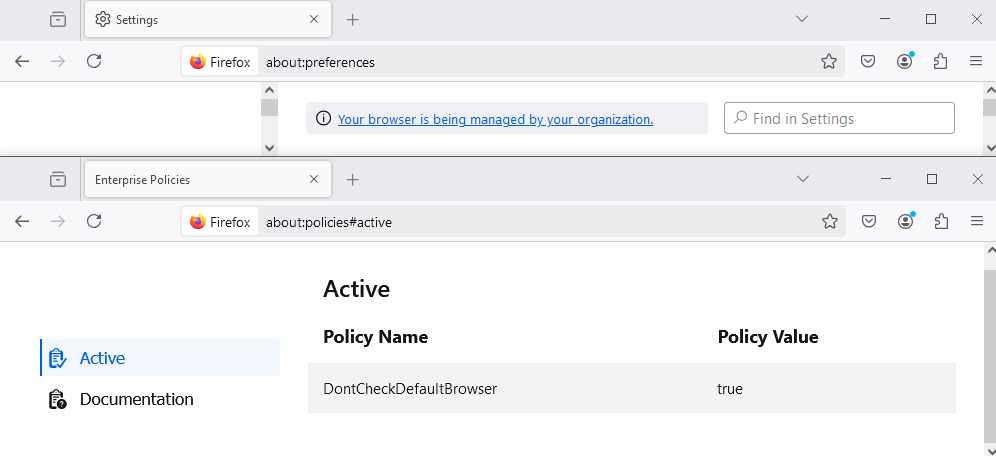Viewport: 996px width, 456px height.
Task: Open a new tab beside the Settings tab
Action: 352,19
